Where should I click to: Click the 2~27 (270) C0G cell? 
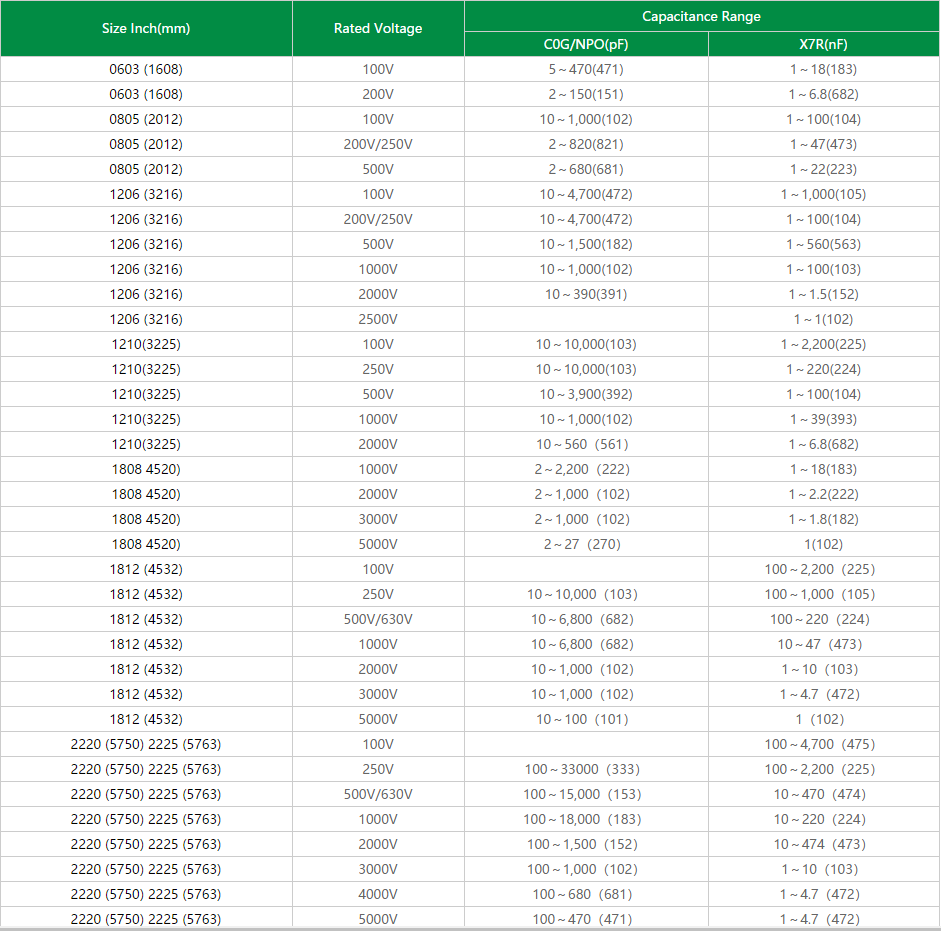[x=586, y=544]
